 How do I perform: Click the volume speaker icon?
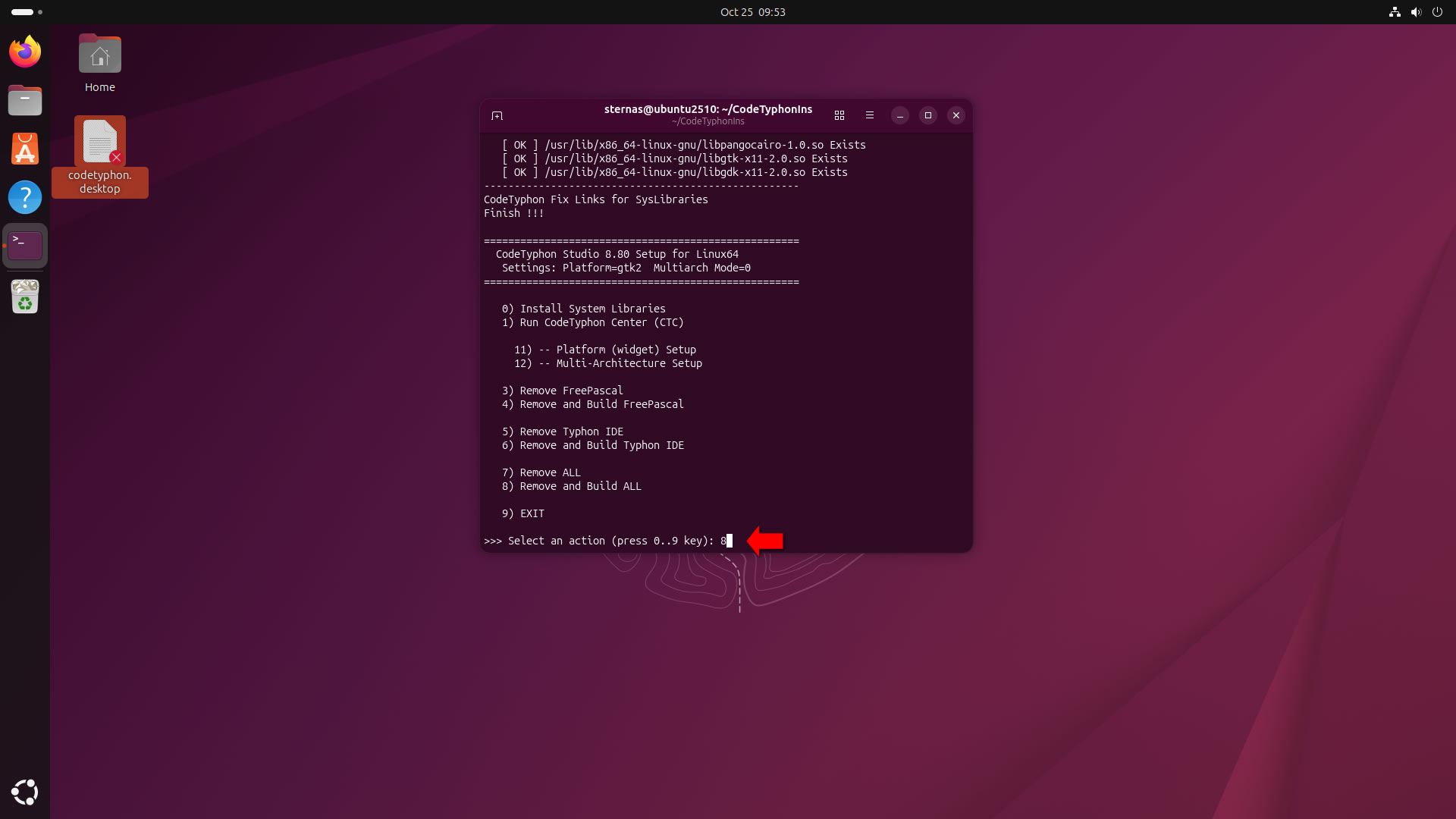1415,12
